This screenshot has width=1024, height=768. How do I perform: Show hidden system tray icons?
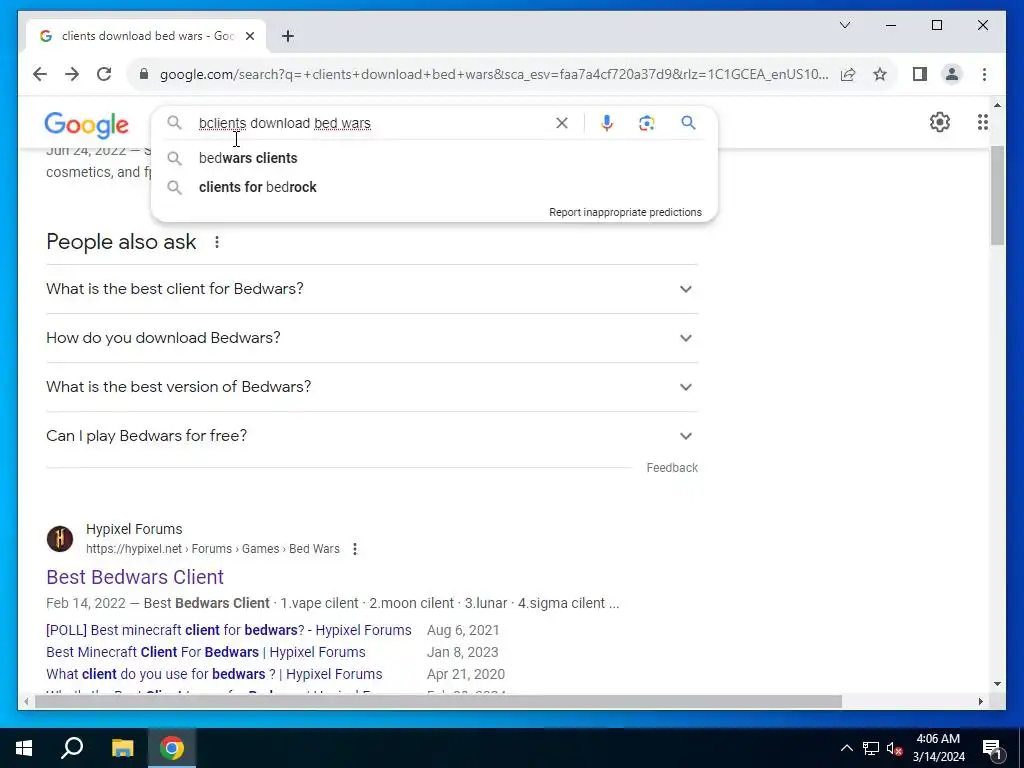[846, 748]
